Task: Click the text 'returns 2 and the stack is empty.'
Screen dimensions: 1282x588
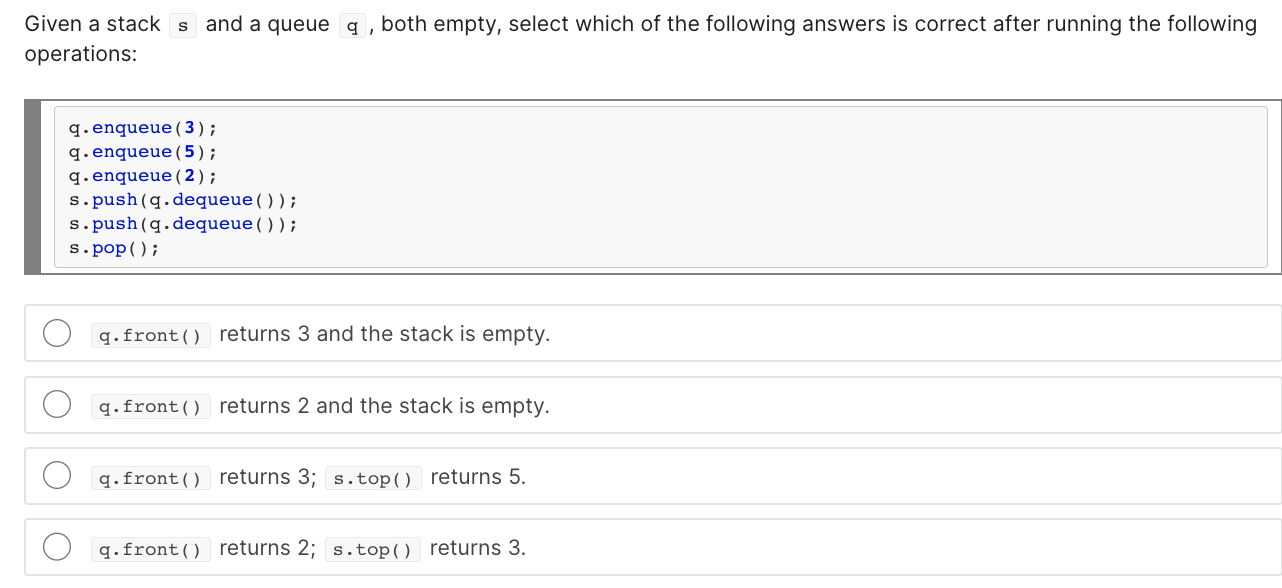Action: (385, 405)
